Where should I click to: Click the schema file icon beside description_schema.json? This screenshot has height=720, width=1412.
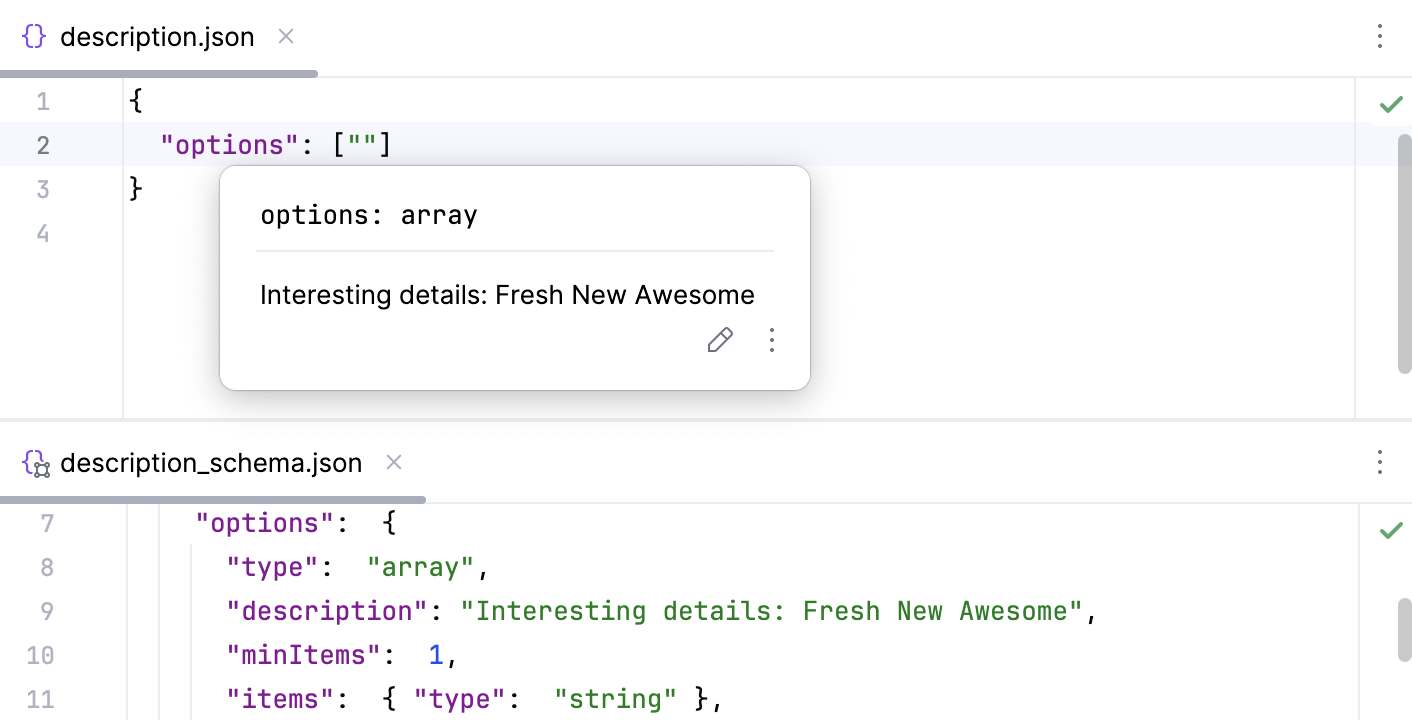33,462
